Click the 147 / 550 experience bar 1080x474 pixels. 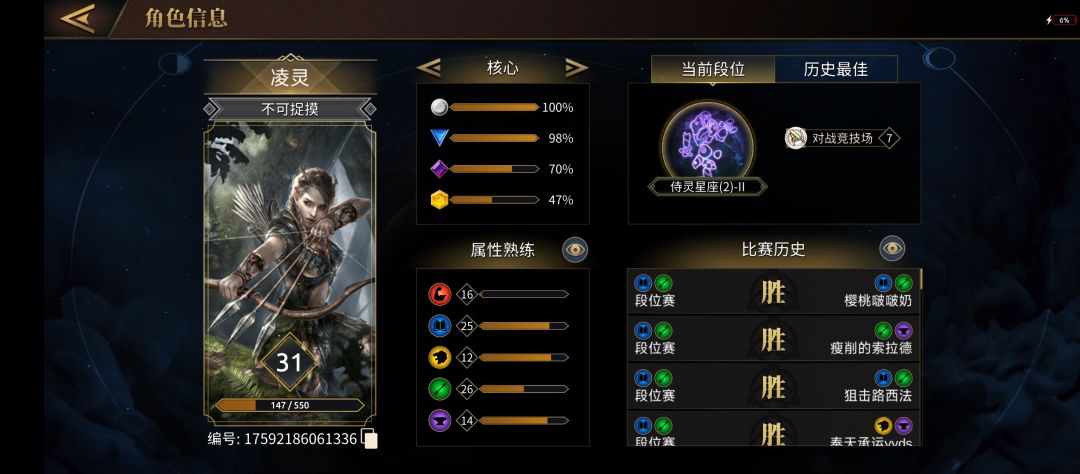point(289,405)
